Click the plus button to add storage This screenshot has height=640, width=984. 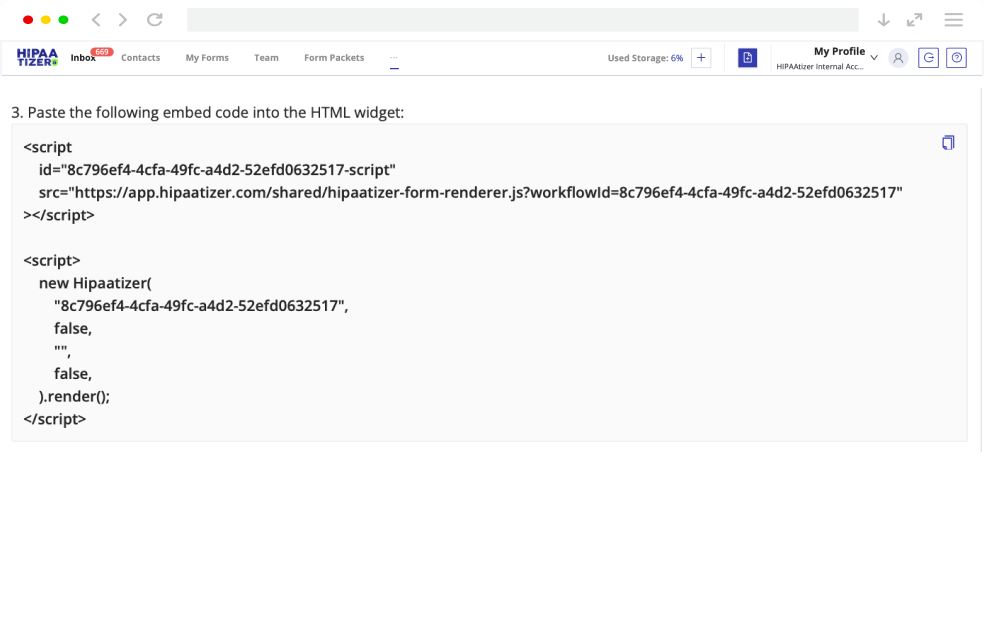pyautogui.click(x=701, y=58)
